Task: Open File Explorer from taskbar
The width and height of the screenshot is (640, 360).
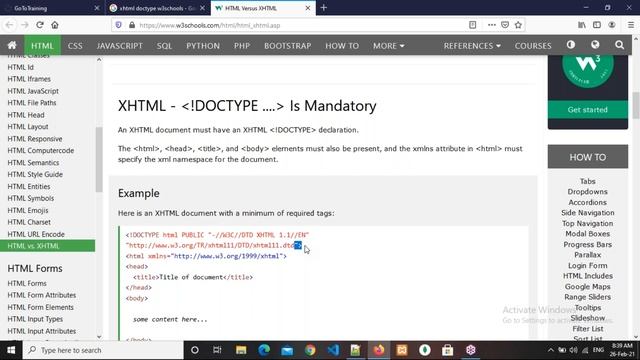Action: pos(241,350)
